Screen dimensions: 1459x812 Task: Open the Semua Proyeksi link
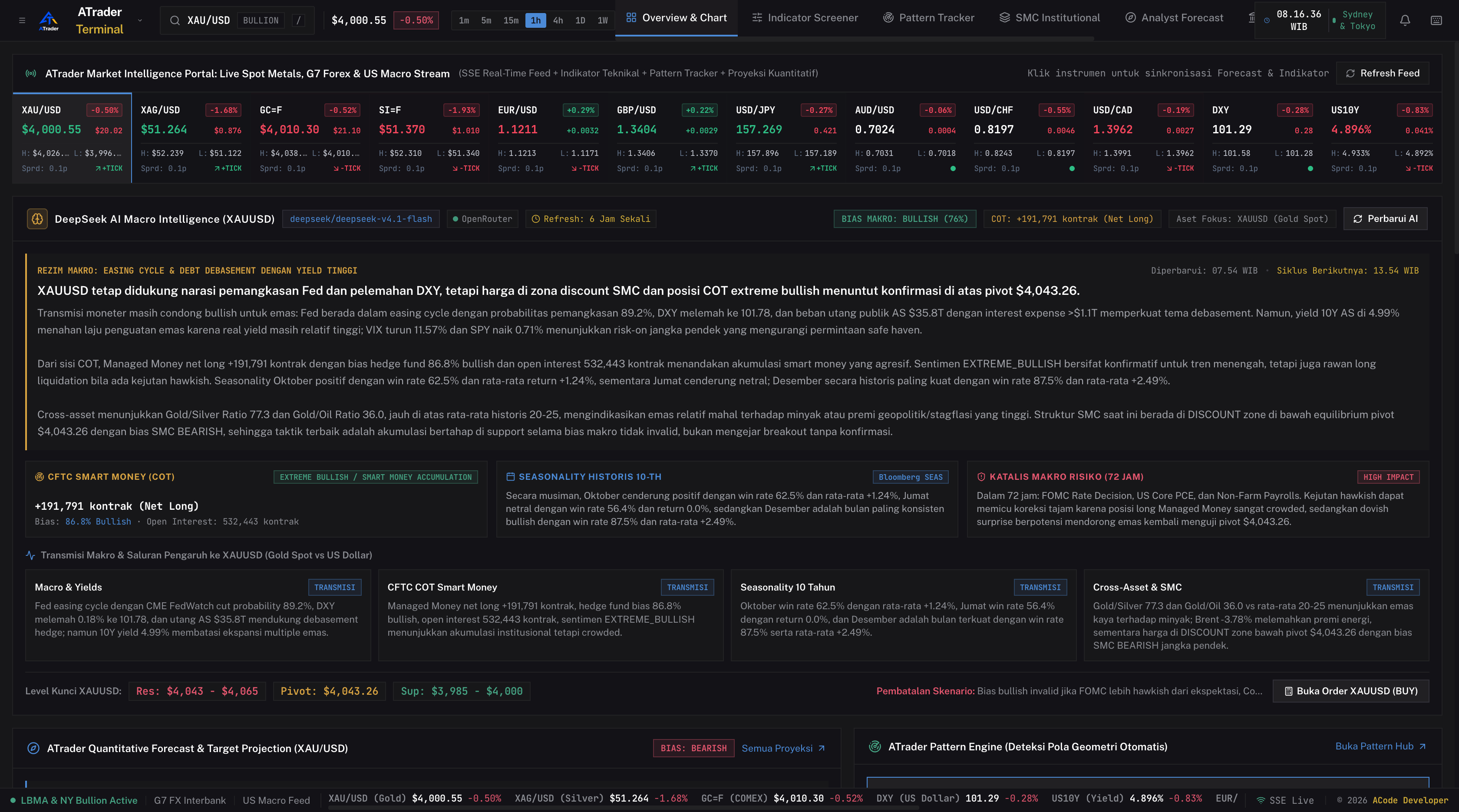click(x=783, y=748)
